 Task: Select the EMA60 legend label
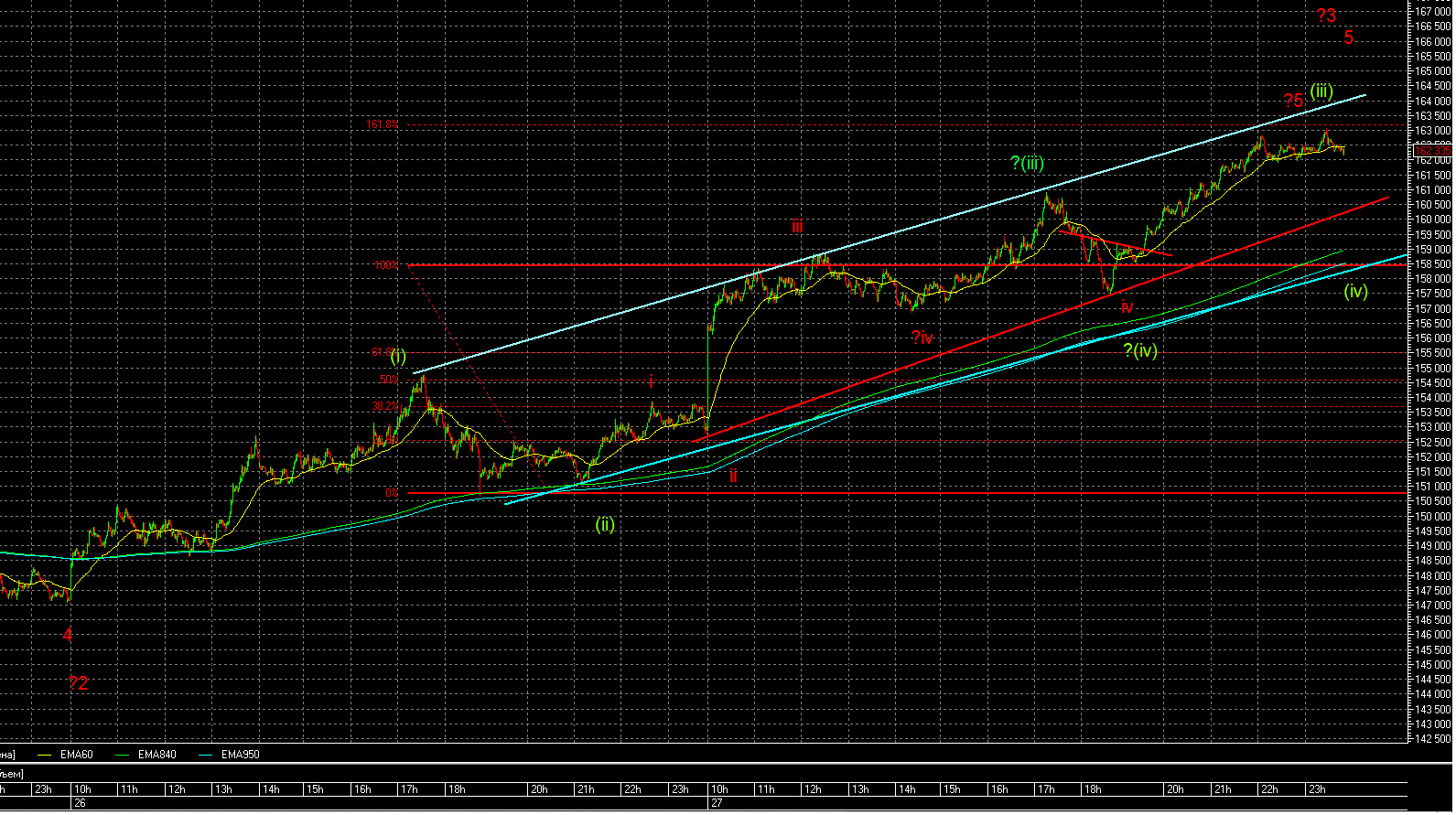tap(77, 756)
